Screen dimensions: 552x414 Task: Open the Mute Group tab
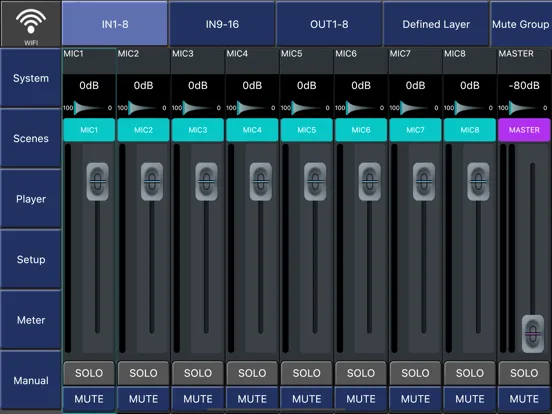click(x=521, y=24)
